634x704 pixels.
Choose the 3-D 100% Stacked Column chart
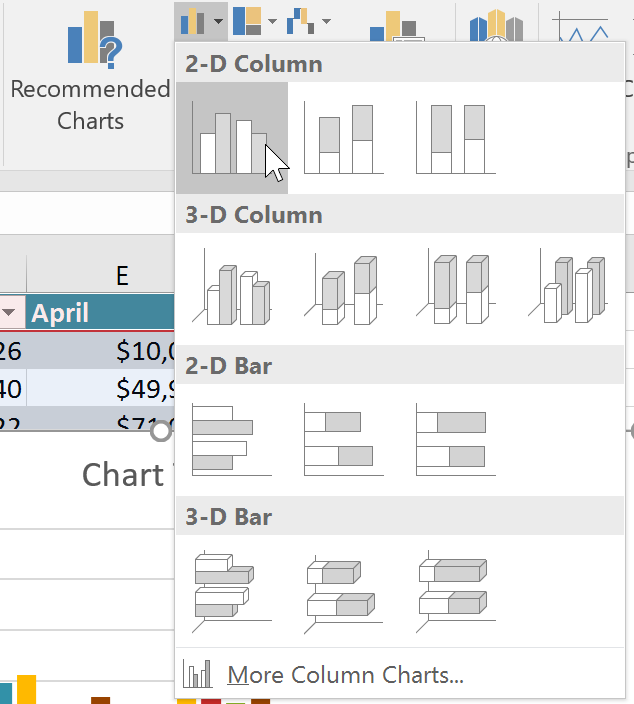456,289
